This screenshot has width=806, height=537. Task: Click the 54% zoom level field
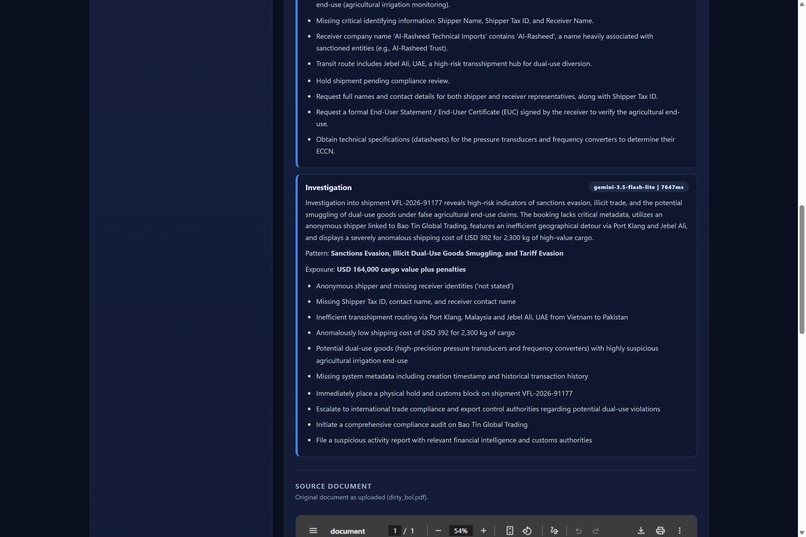pos(461,530)
